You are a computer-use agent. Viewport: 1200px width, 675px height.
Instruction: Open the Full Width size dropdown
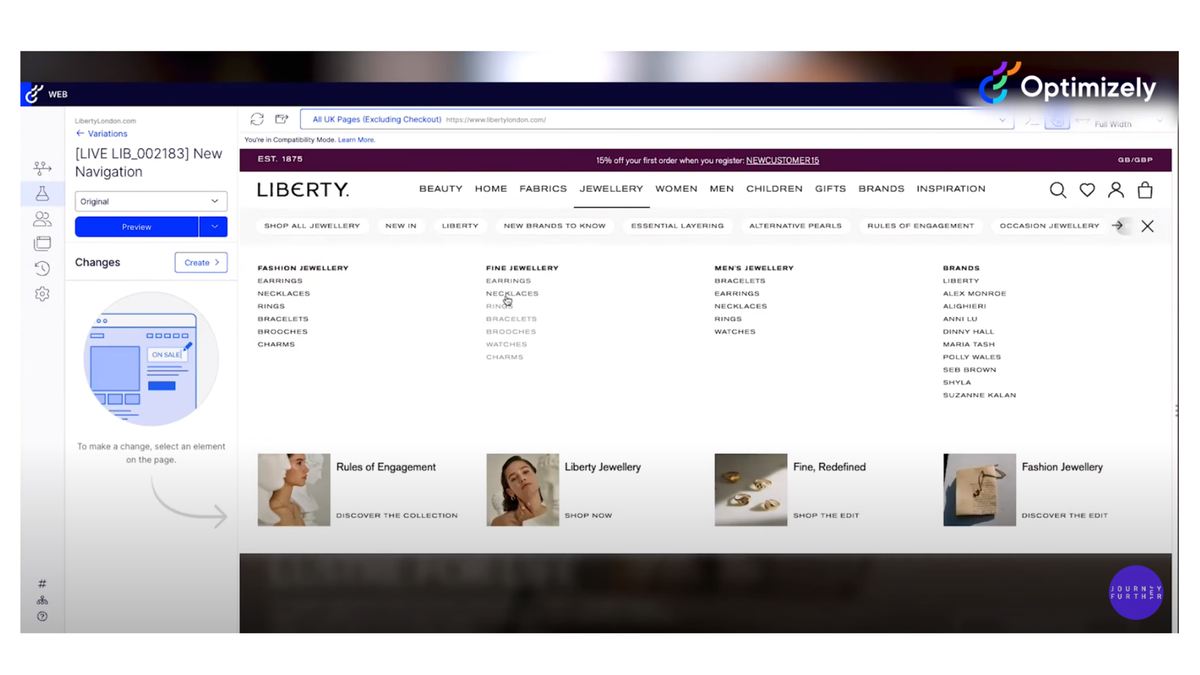coord(1120,121)
